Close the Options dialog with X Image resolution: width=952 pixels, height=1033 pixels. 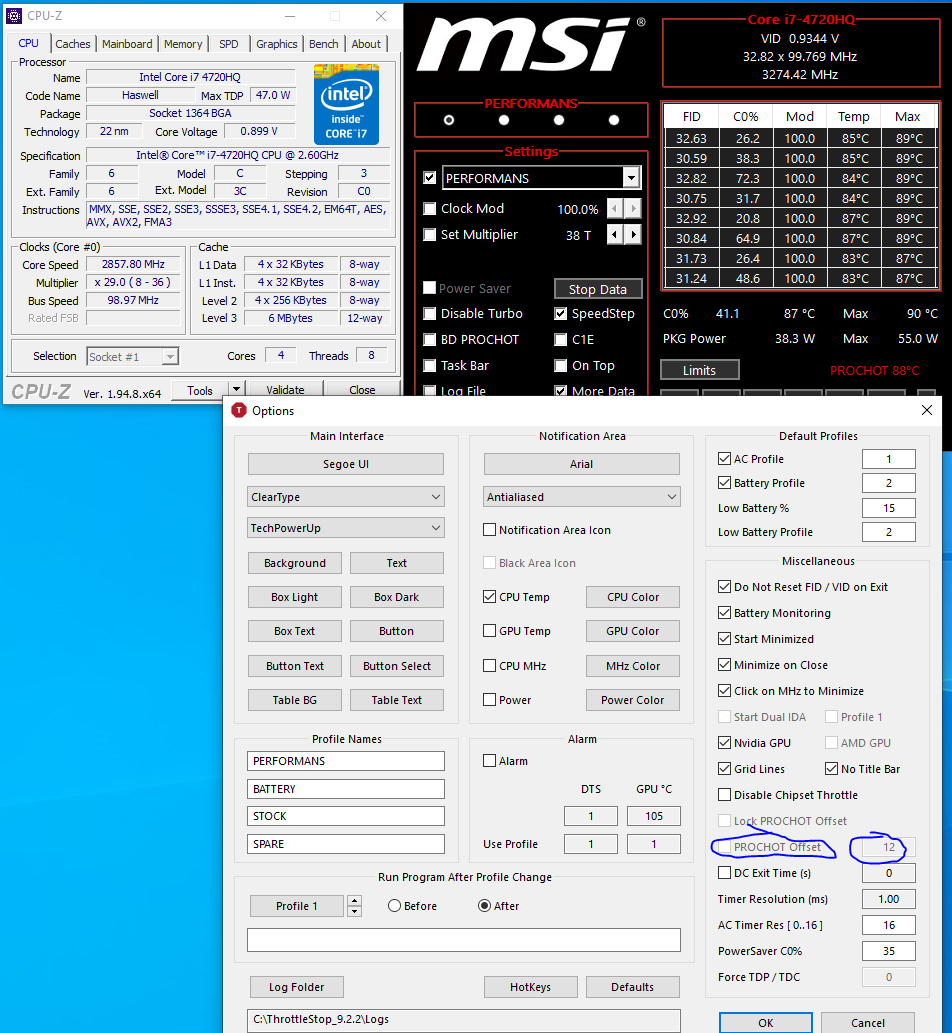[926, 410]
